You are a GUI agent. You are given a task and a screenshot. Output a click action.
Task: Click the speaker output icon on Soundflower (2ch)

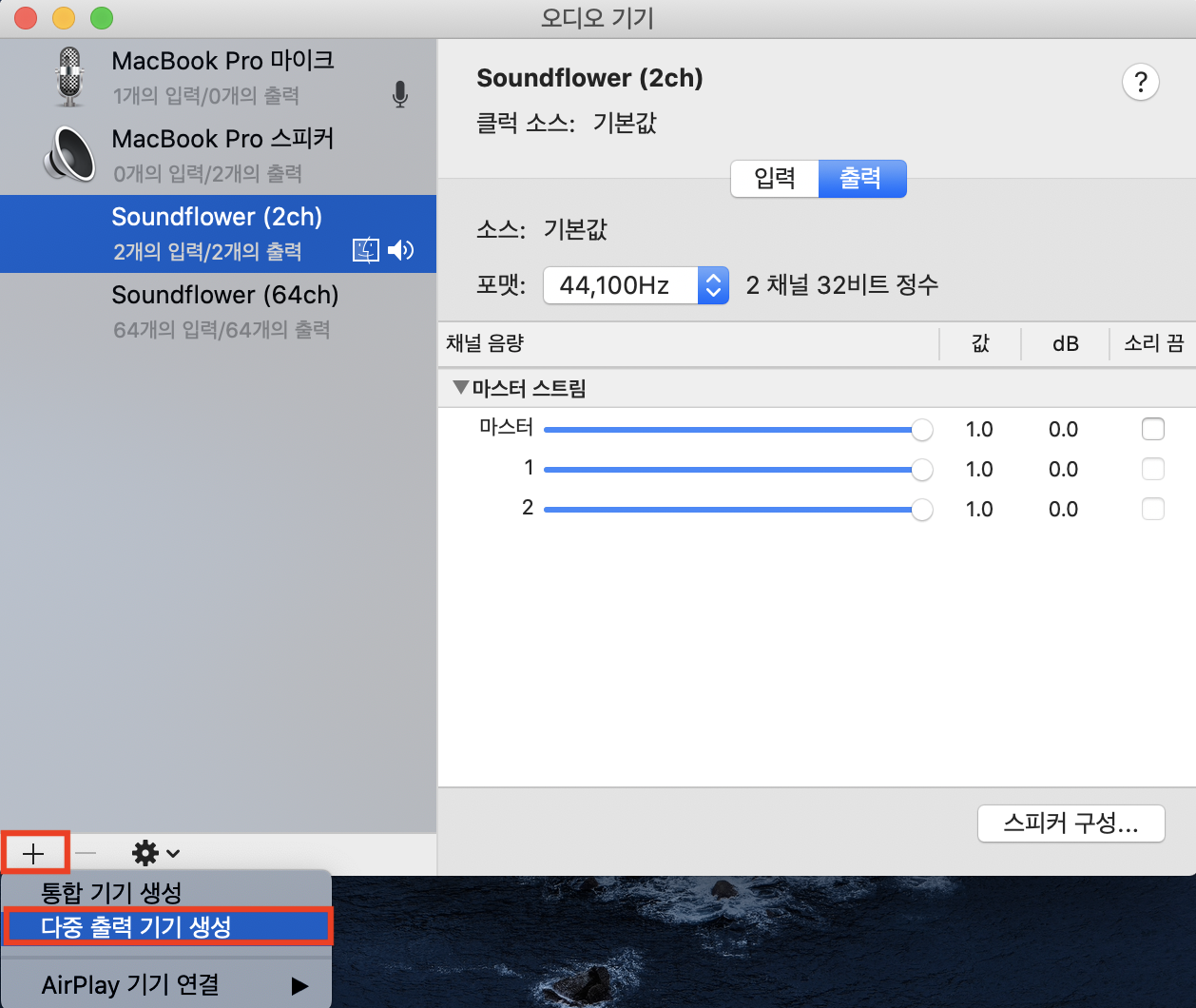[x=401, y=250]
